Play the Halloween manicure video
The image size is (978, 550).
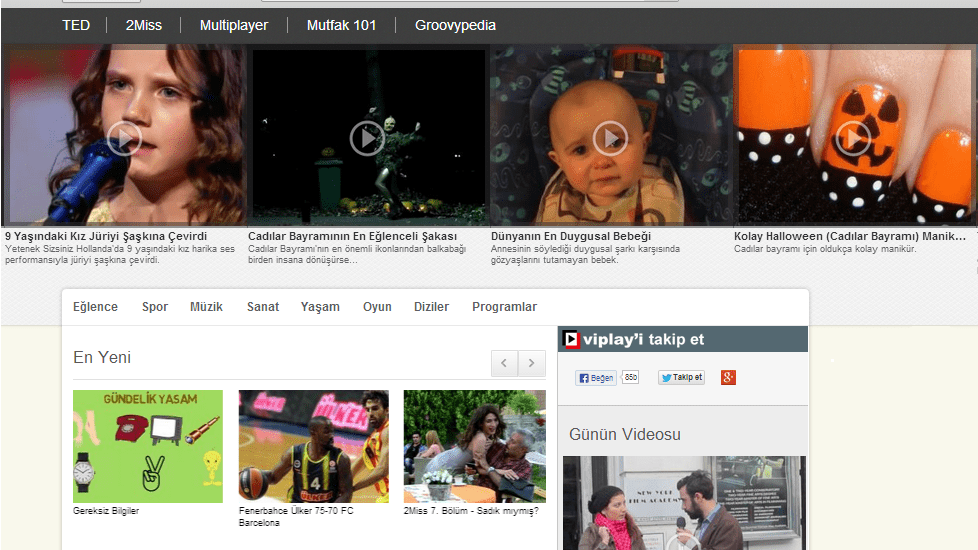click(853, 137)
